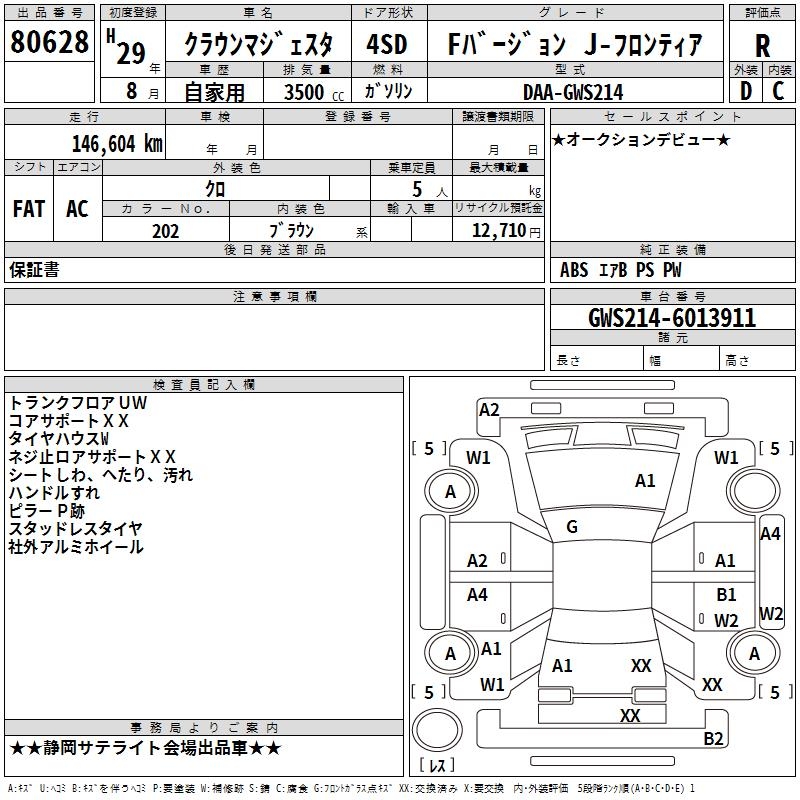Click the exterior color クロ

tap(215, 189)
